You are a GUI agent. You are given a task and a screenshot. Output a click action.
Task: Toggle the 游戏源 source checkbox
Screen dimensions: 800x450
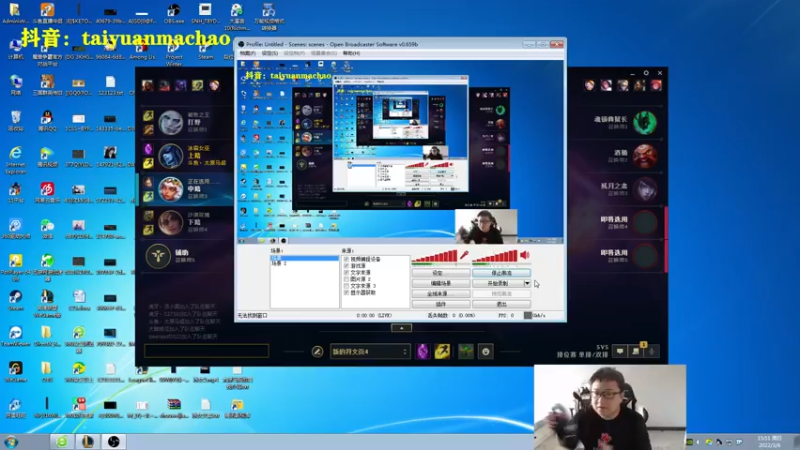coord(346,266)
